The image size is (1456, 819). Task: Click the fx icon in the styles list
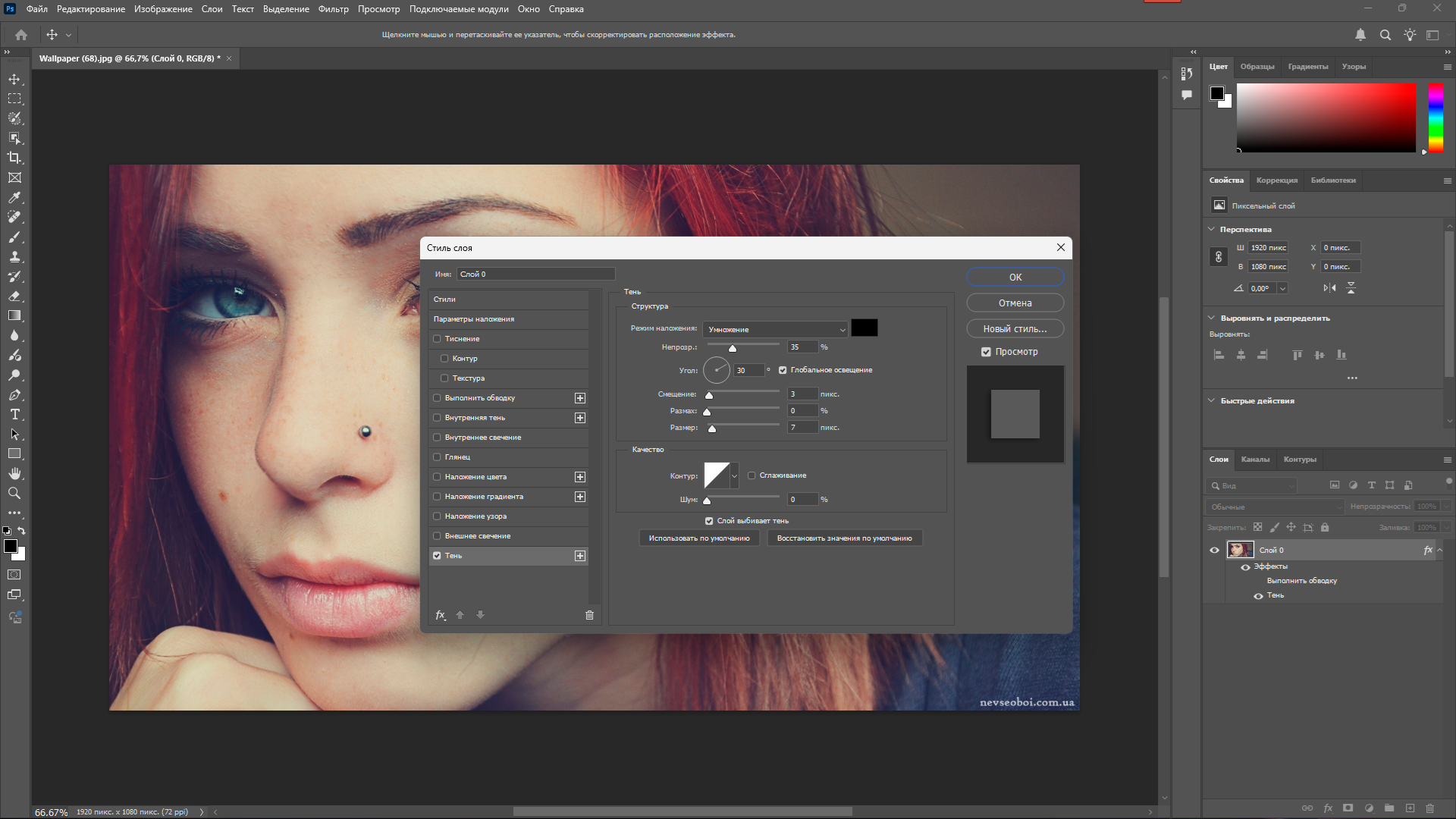point(440,615)
